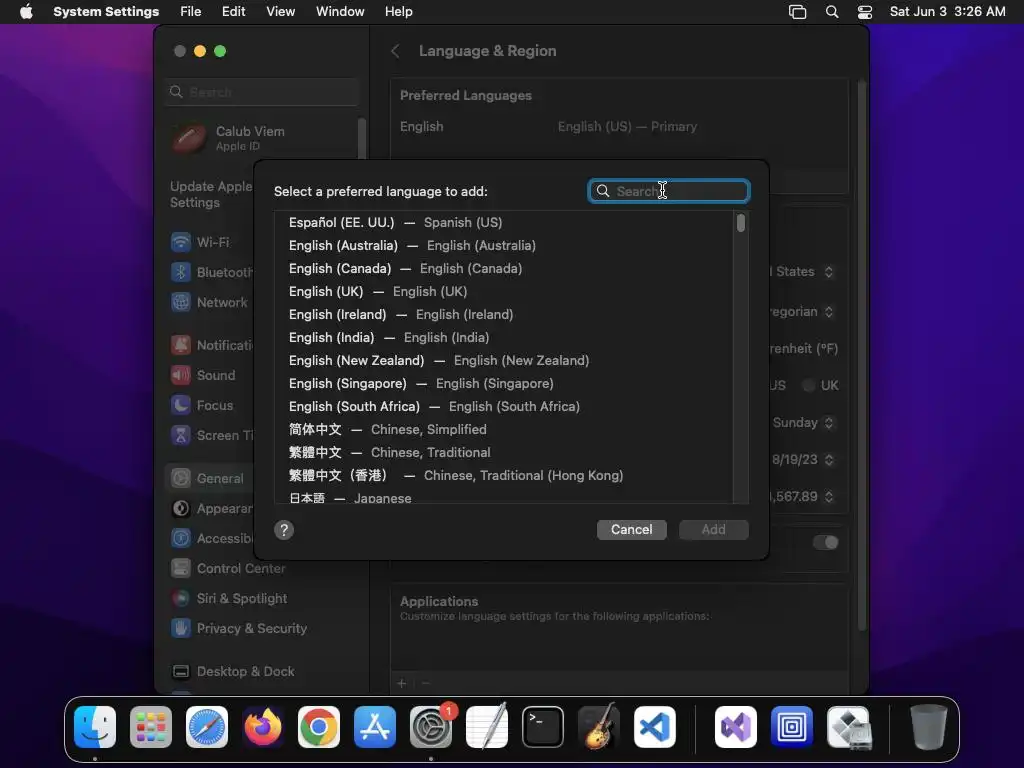Image resolution: width=1024 pixels, height=768 pixels.
Task: Click the date and time in menu bar
Action: pos(948,12)
